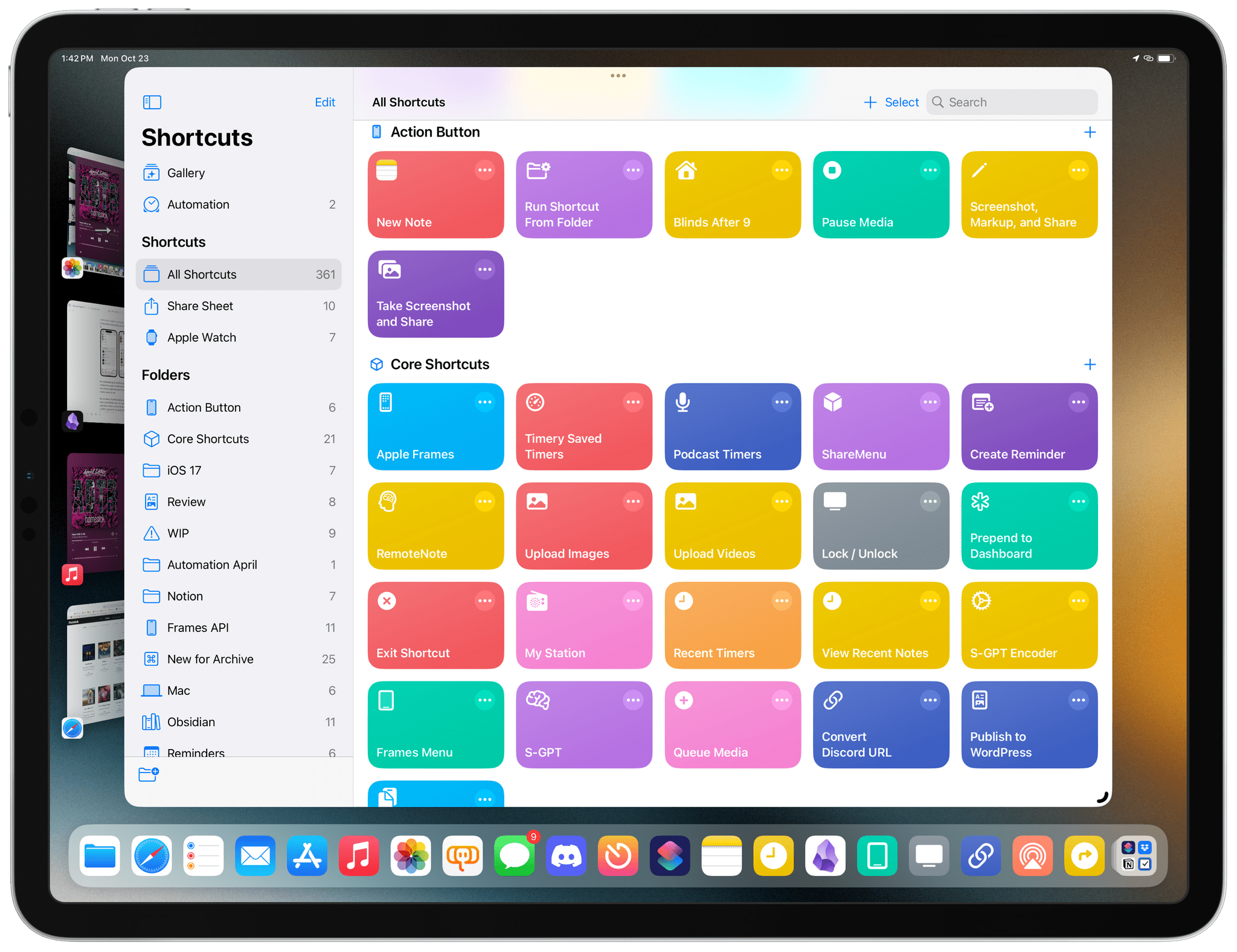Viewport: 1237px width, 952px height.
Task: Open options for Lock / Unlock shortcut
Action: (x=930, y=501)
